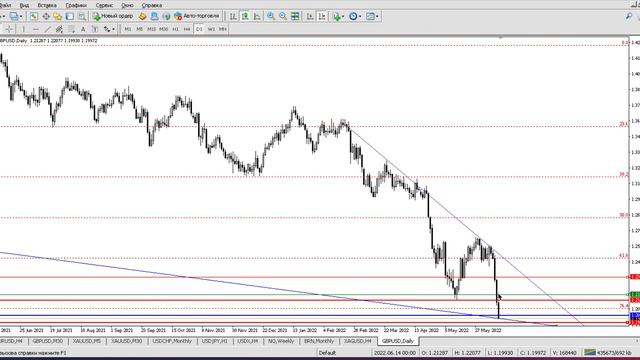Switch to the BRN,Monthly chart tab
This screenshot has width=640, height=360.
[319, 341]
